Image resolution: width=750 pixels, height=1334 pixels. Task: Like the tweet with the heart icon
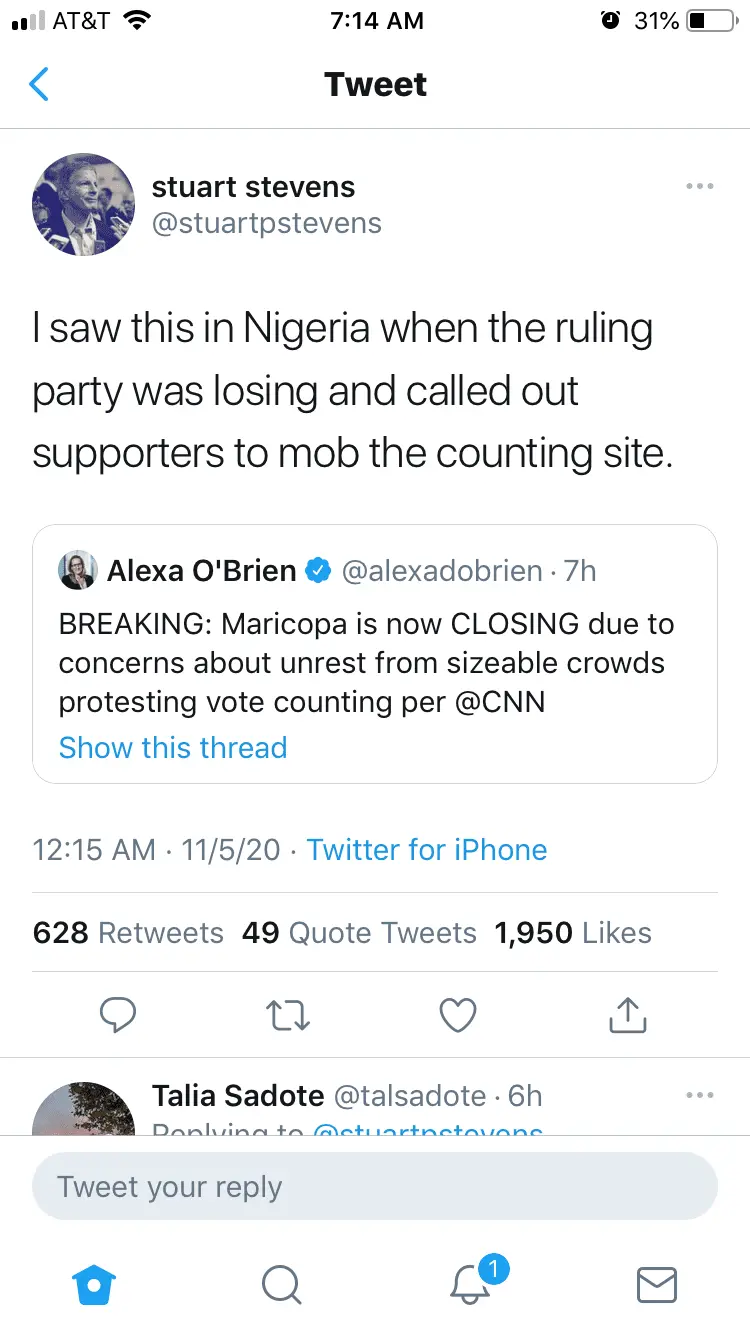pos(458,1016)
